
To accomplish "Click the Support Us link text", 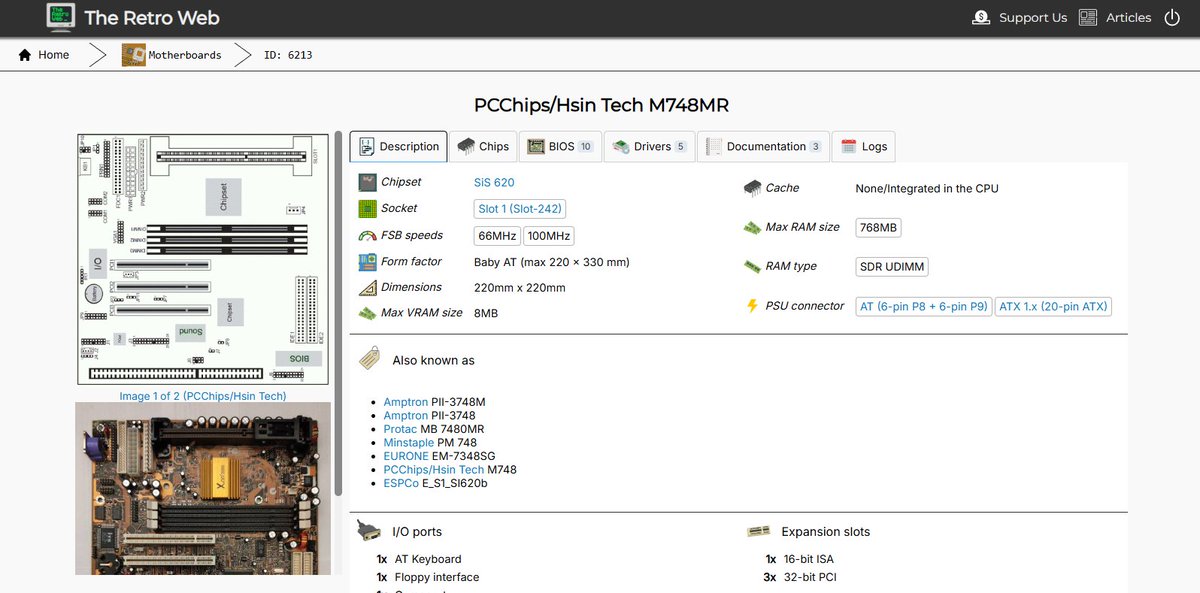I will [1033, 18].
